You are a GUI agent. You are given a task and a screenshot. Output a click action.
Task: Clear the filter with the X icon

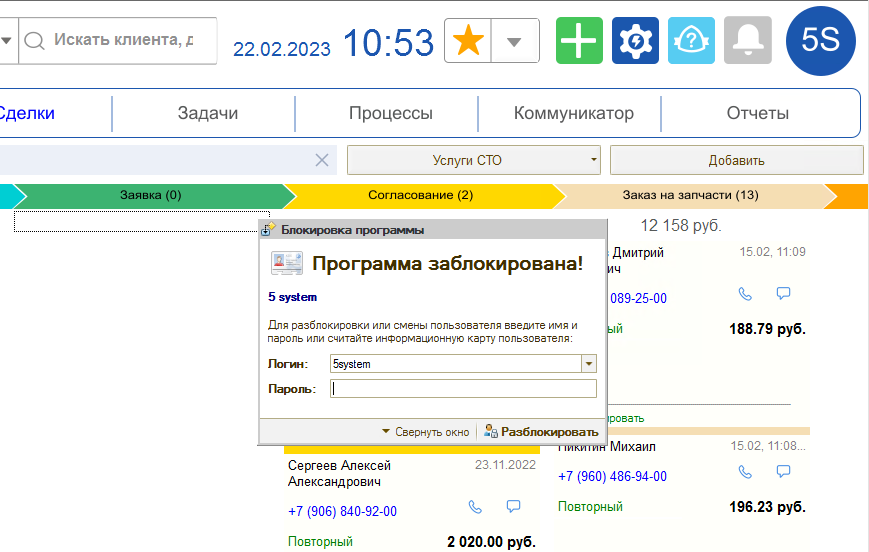pos(322,160)
